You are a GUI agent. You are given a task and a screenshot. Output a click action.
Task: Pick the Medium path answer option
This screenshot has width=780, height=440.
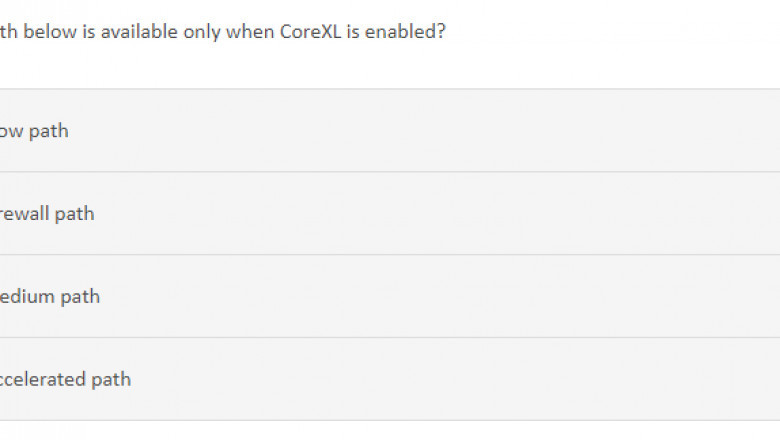tap(390, 296)
